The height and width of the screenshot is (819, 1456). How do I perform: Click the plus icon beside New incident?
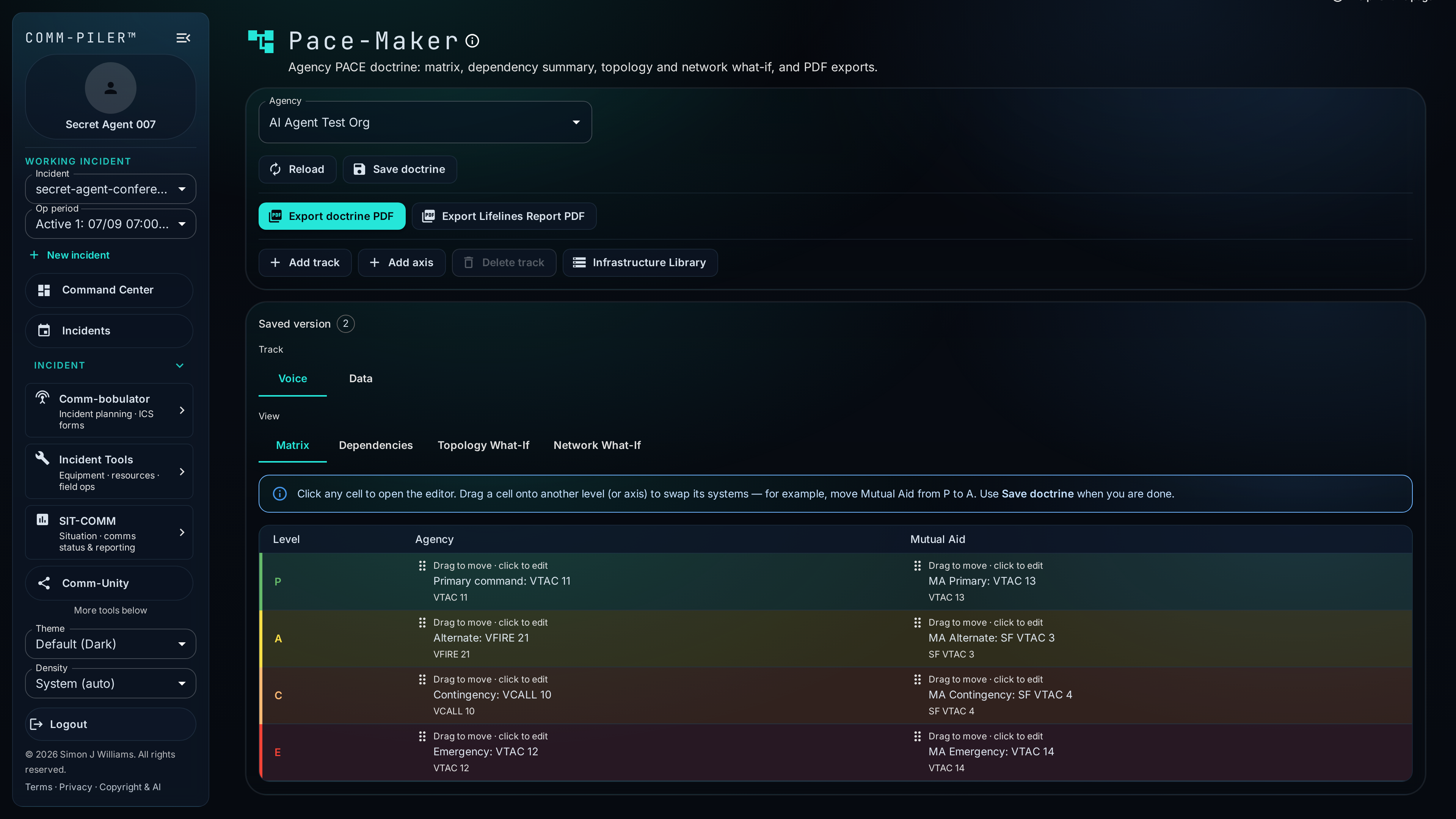[x=34, y=255]
